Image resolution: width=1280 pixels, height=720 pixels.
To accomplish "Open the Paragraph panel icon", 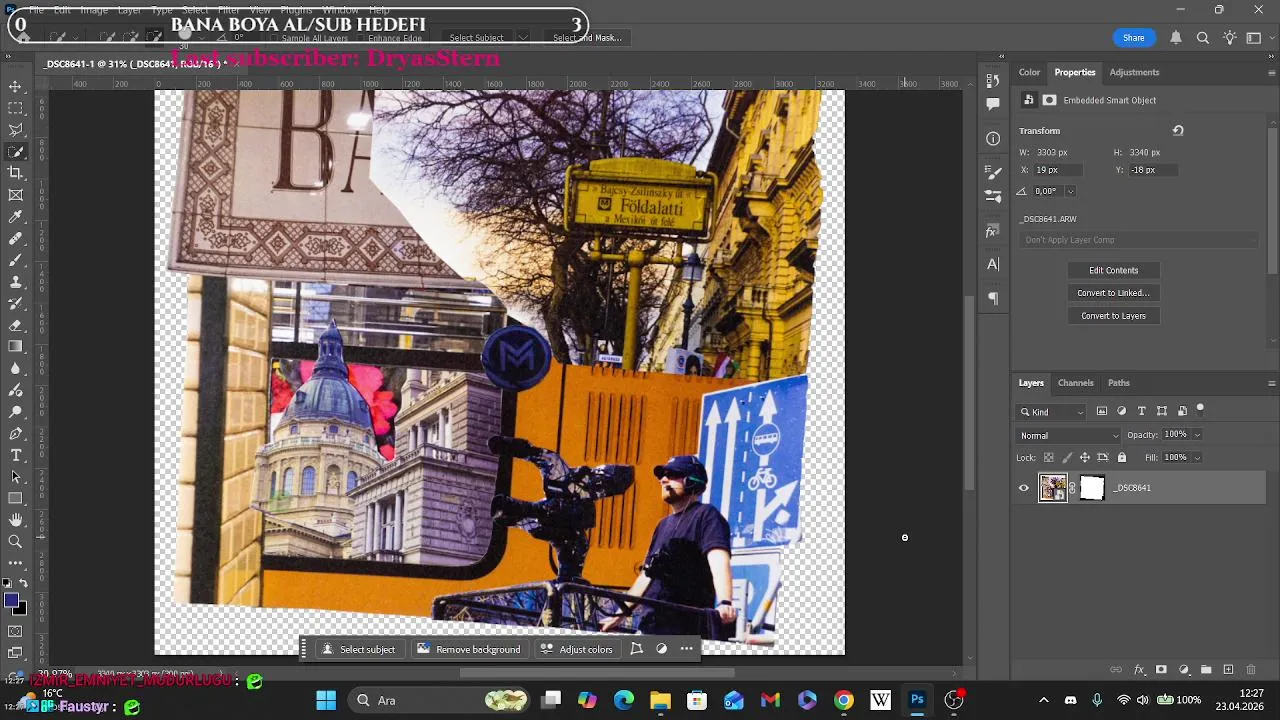I will point(993,298).
